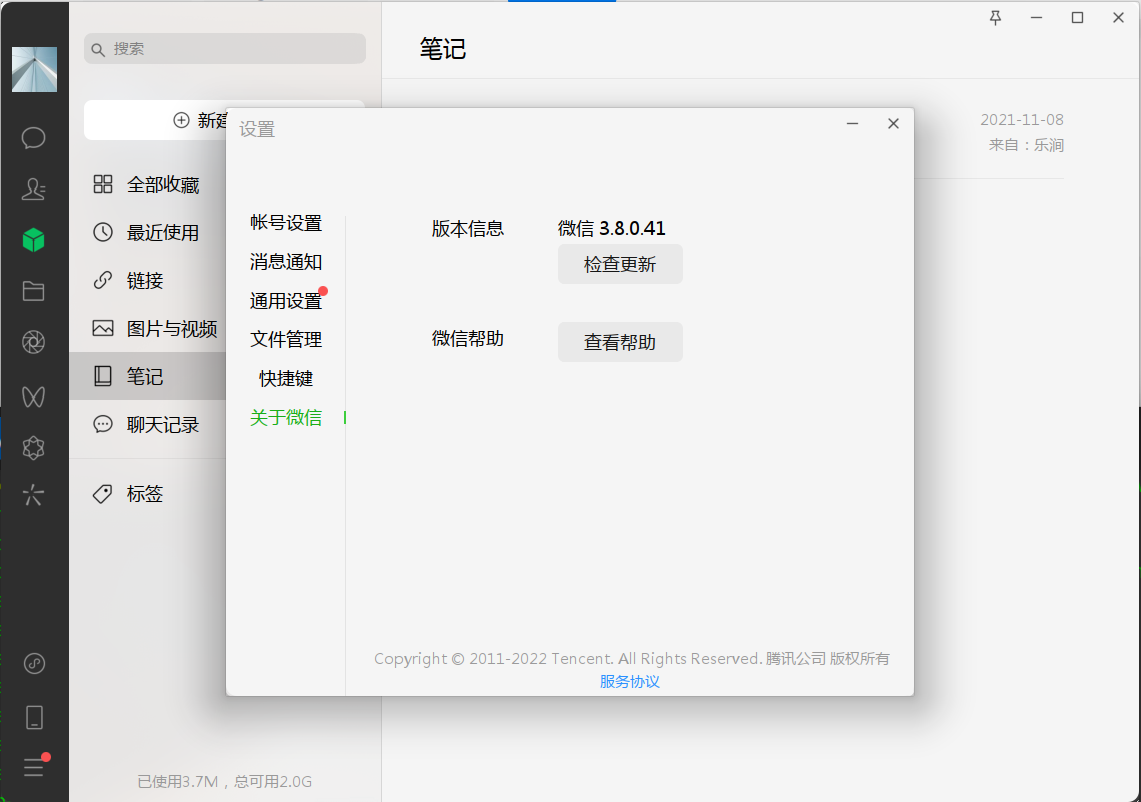Switch to 消息通知 settings tab
Image resolution: width=1141 pixels, height=802 pixels.
tap(286, 262)
